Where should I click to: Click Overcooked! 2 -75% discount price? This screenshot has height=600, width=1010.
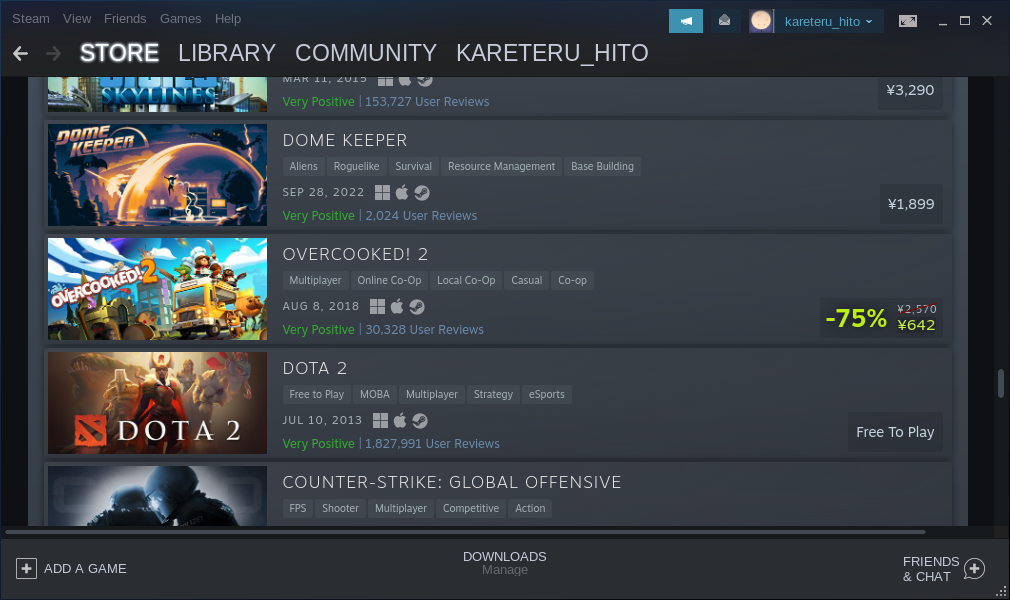click(x=881, y=318)
